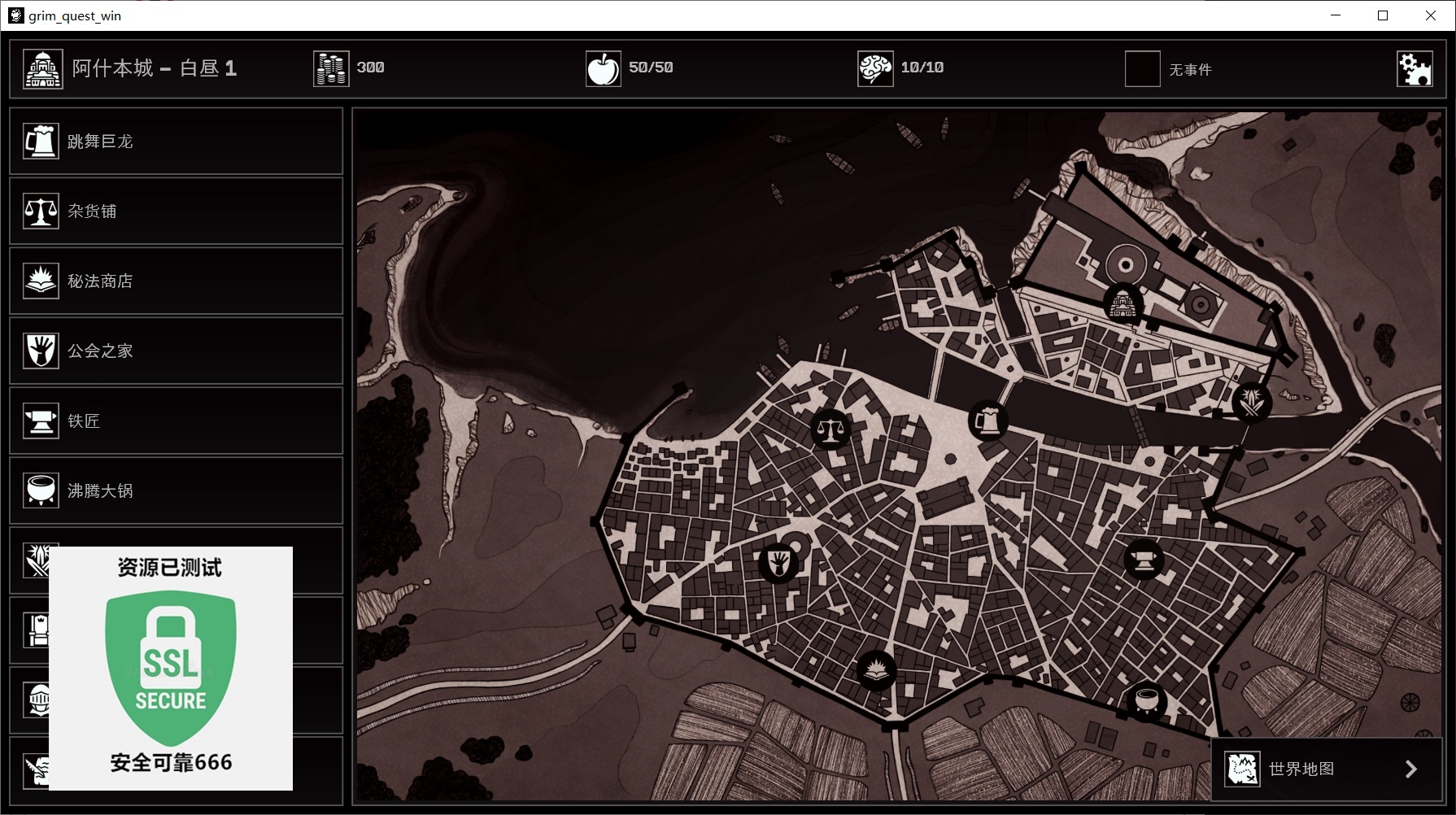Open 跳舞巨龙 tavern from the list
This screenshot has width=1456, height=815.
pyautogui.click(x=177, y=142)
